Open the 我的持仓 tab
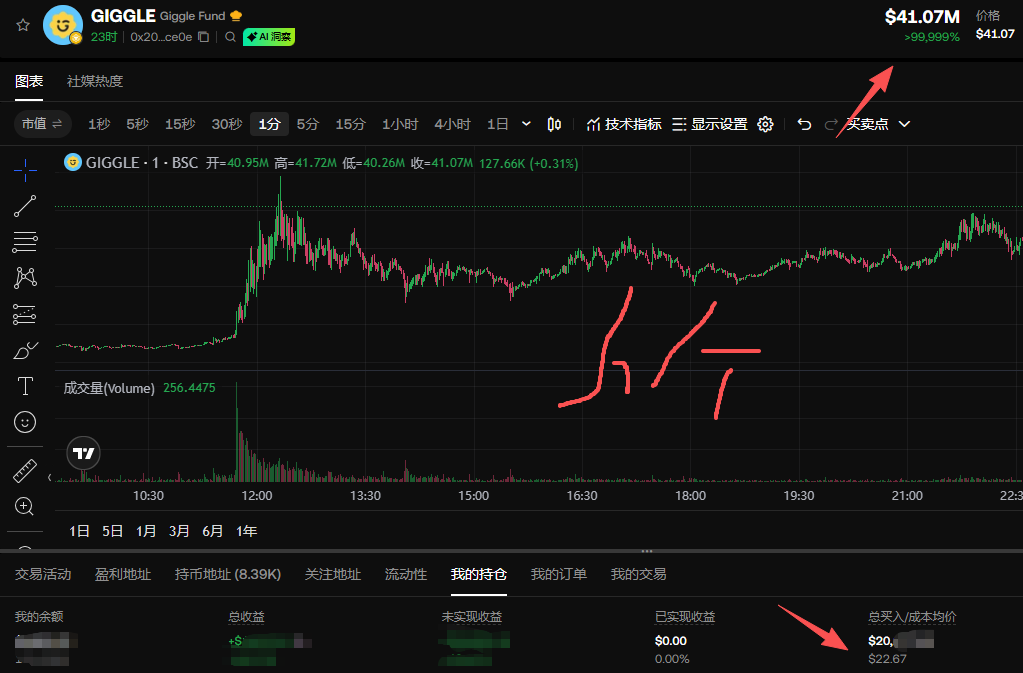This screenshot has height=673, width=1023. pyautogui.click(x=479, y=574)
